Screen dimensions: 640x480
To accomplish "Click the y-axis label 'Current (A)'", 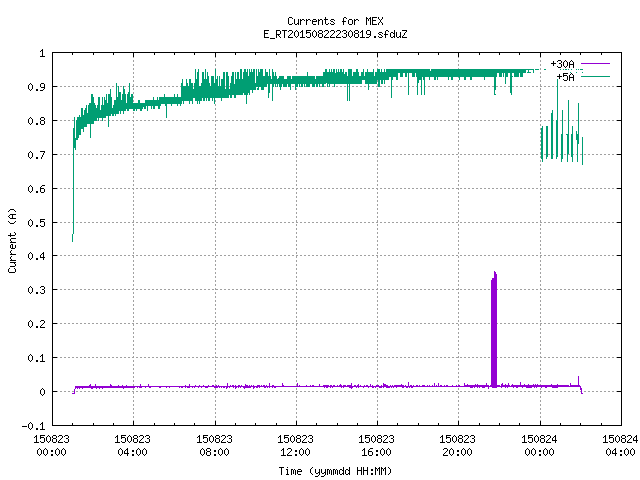I will coord(12,241).
